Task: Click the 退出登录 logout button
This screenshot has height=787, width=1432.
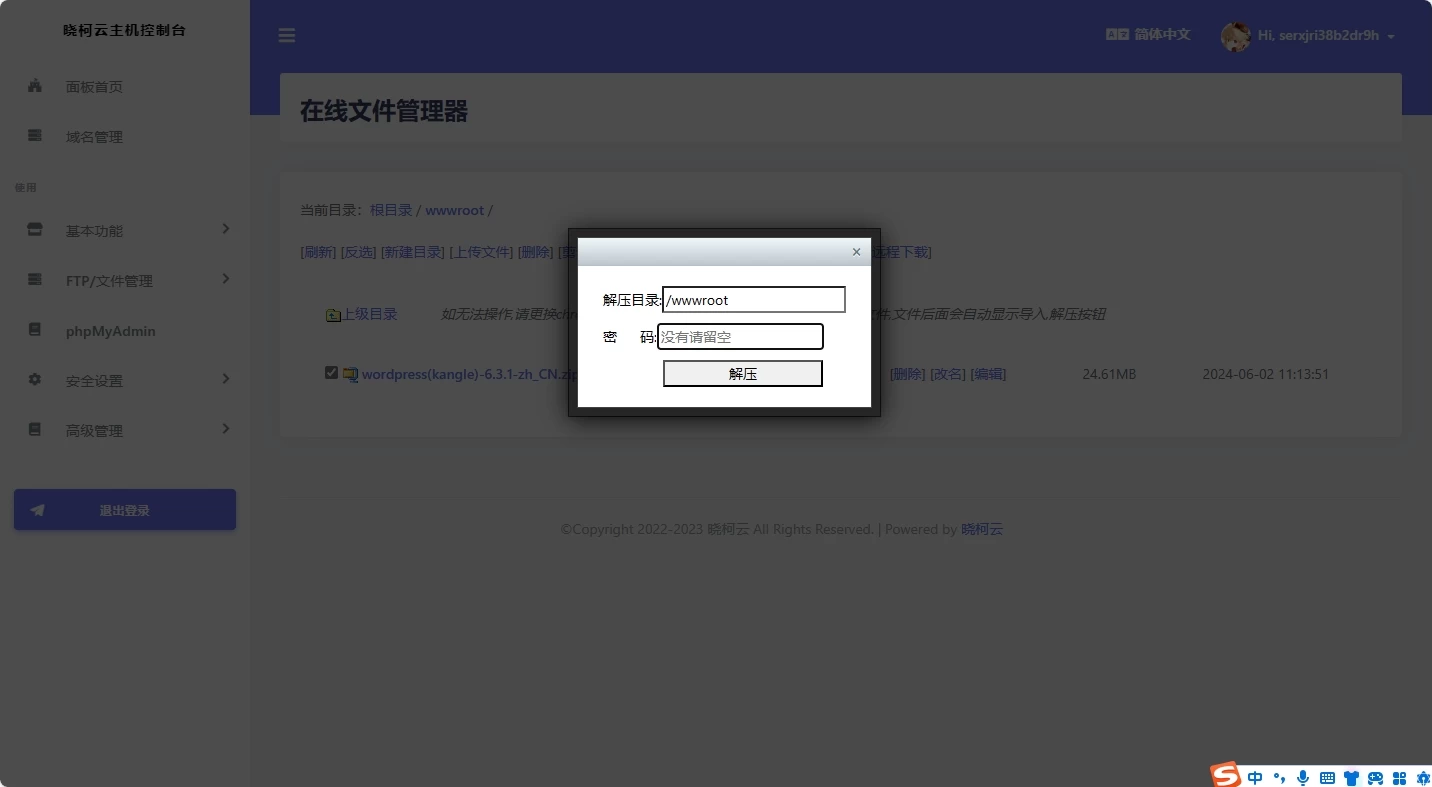Action: click(x=125, y=510)
